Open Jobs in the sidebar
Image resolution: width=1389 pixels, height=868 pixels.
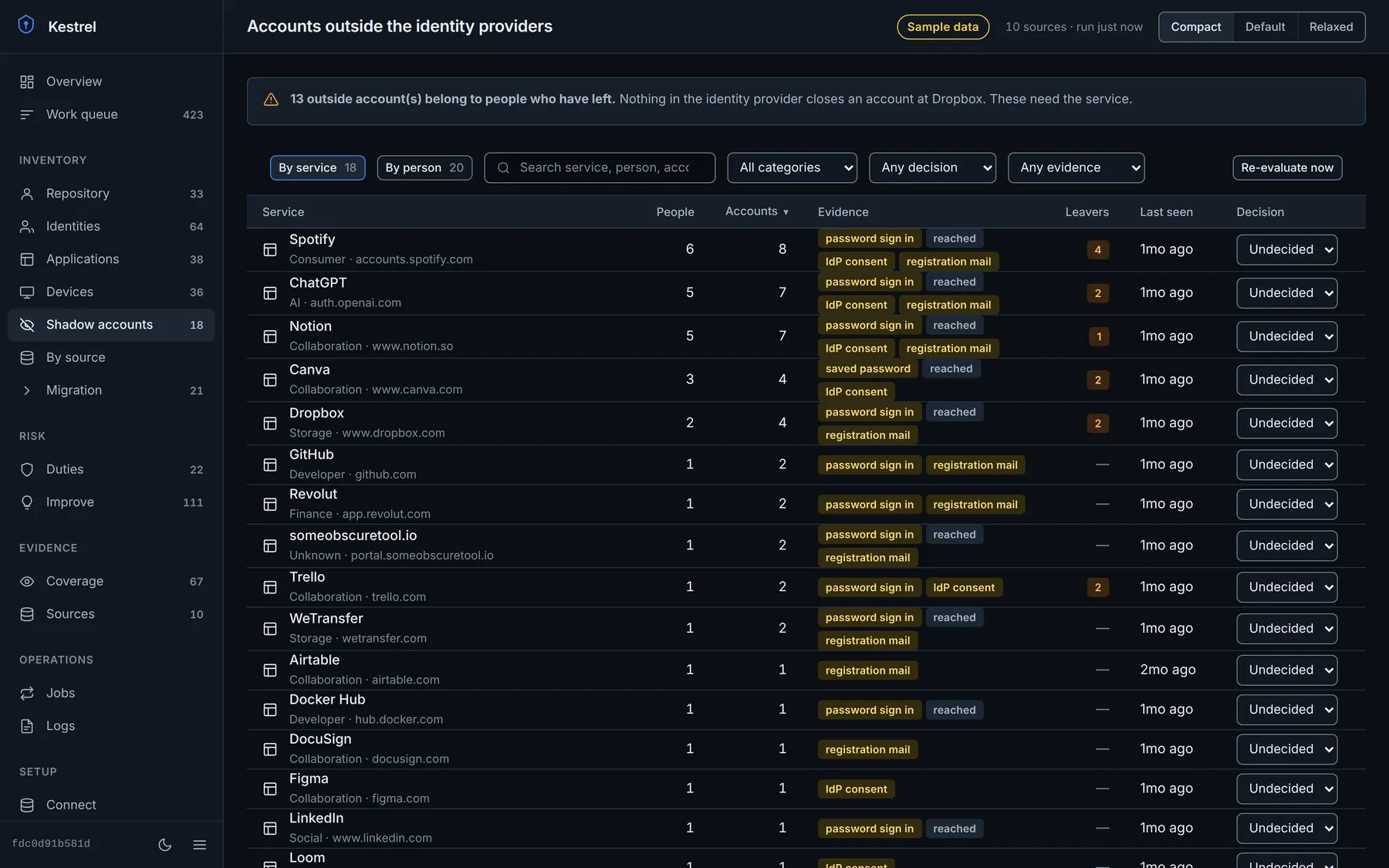pyautogui.click(x=111, y=693)
